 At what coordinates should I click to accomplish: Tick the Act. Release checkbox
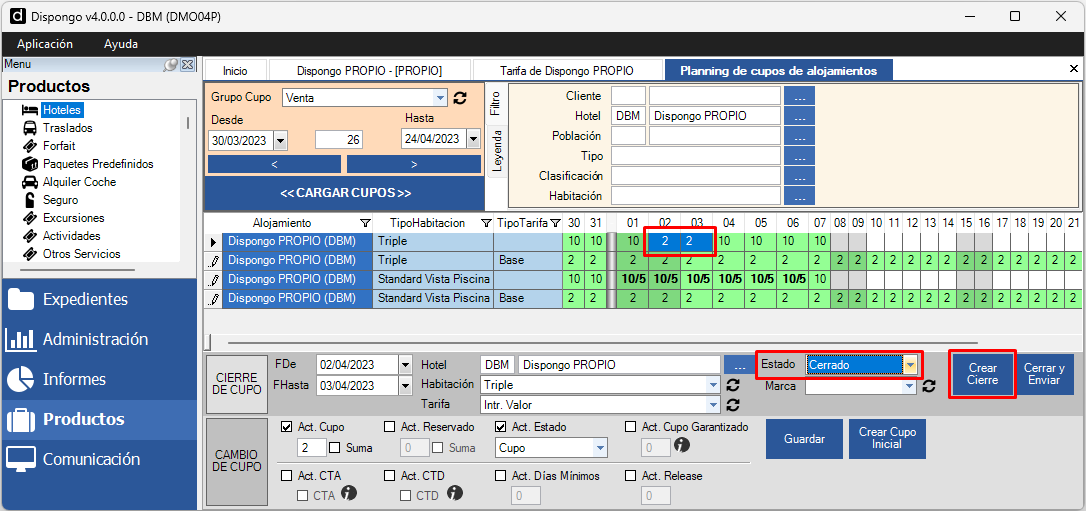click(x=631, y=476)
